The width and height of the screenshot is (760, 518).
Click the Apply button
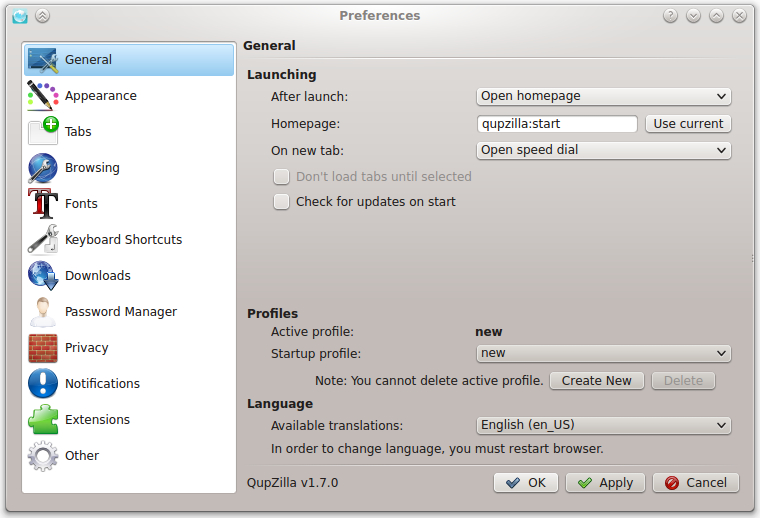605,483
